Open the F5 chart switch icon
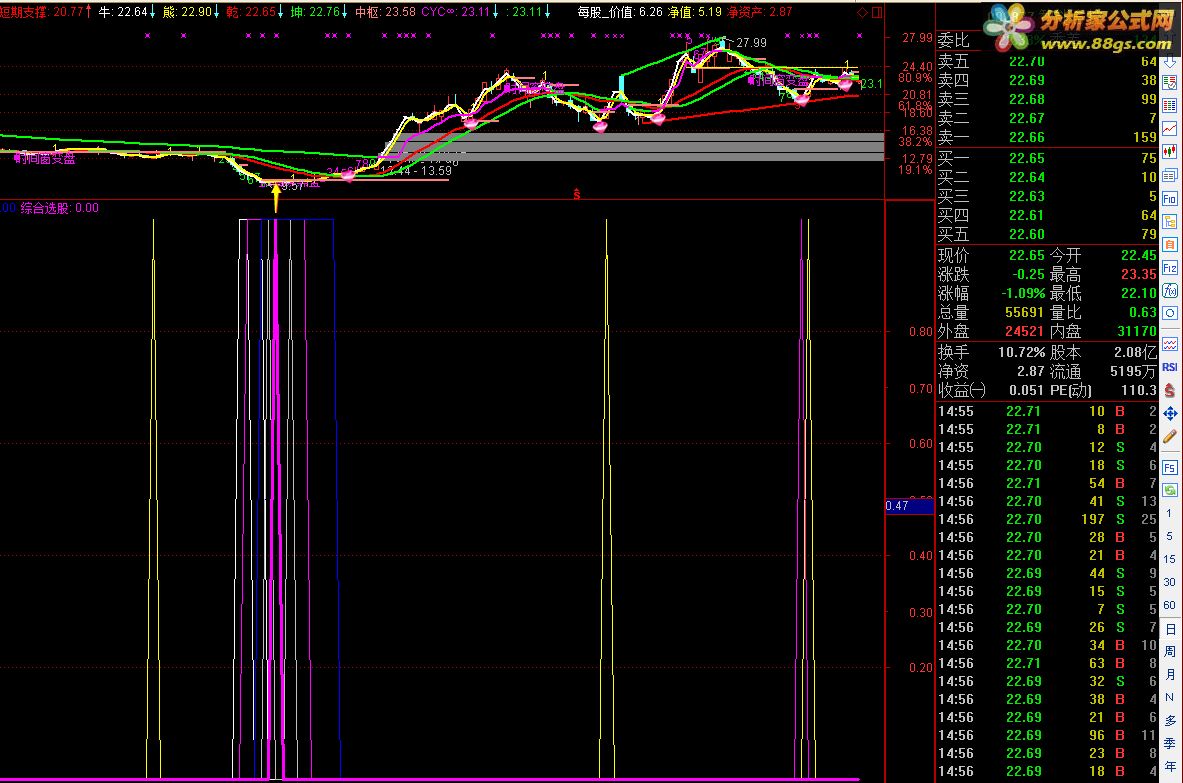 pyautogui.click(x=1169, y=468)
